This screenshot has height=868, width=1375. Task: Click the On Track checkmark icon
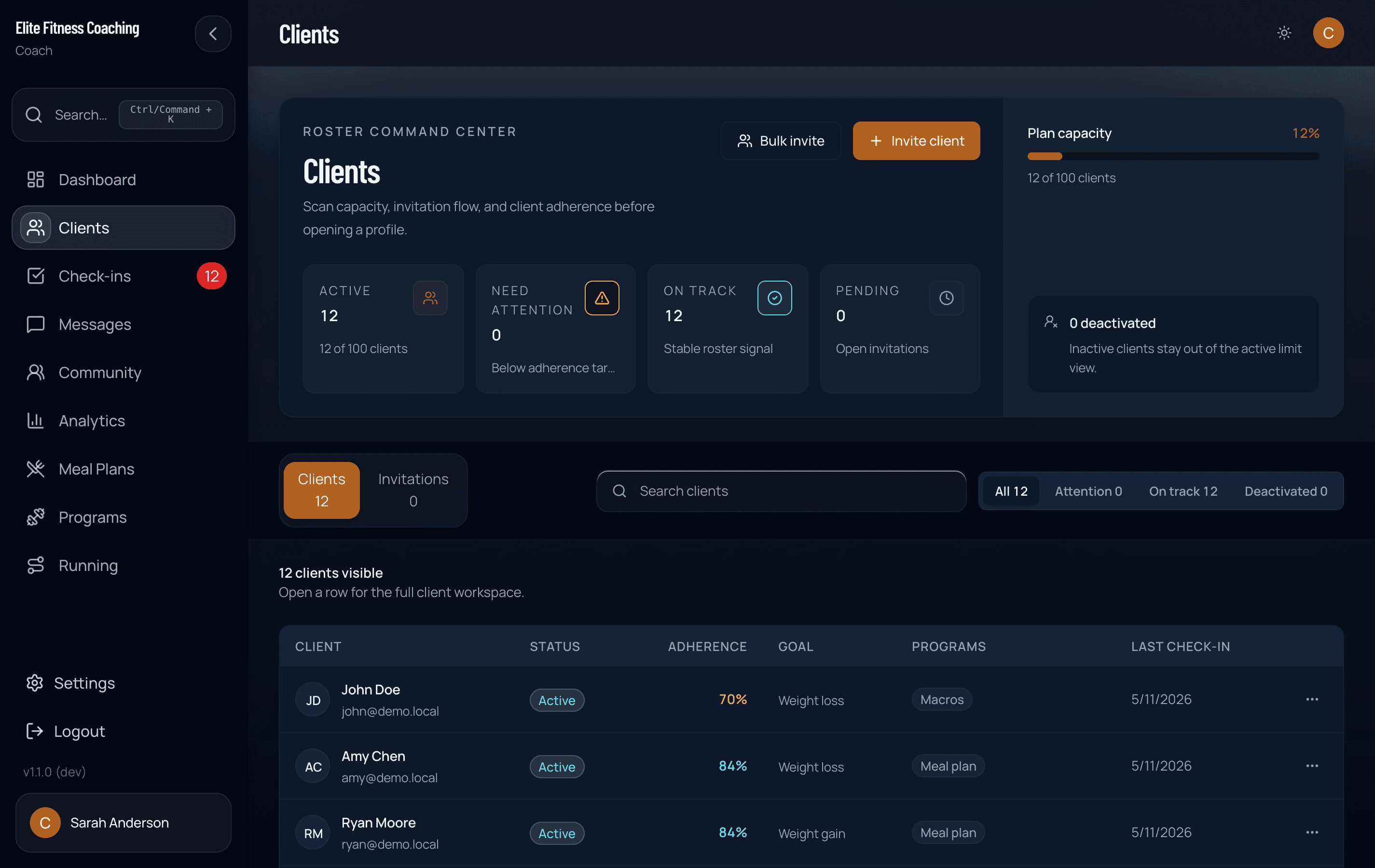click(x=774, y=298)
